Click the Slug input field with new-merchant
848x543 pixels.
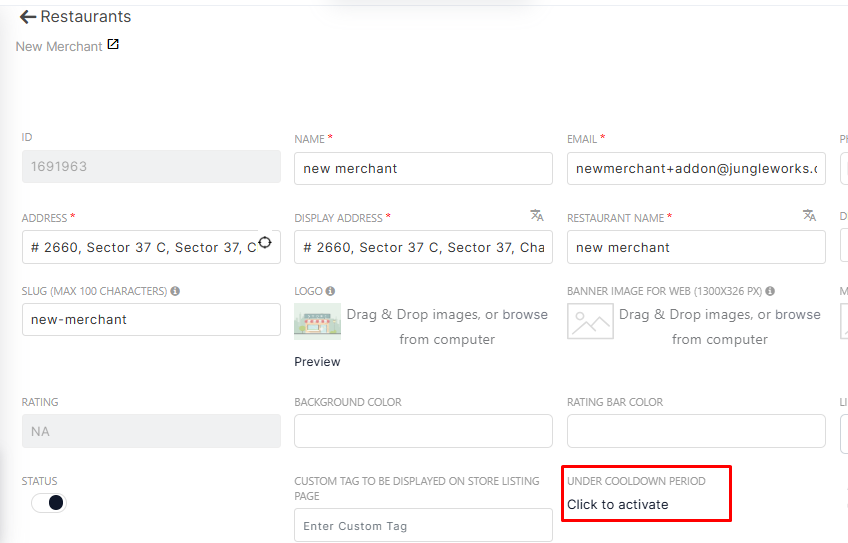(x=151, y=320)
